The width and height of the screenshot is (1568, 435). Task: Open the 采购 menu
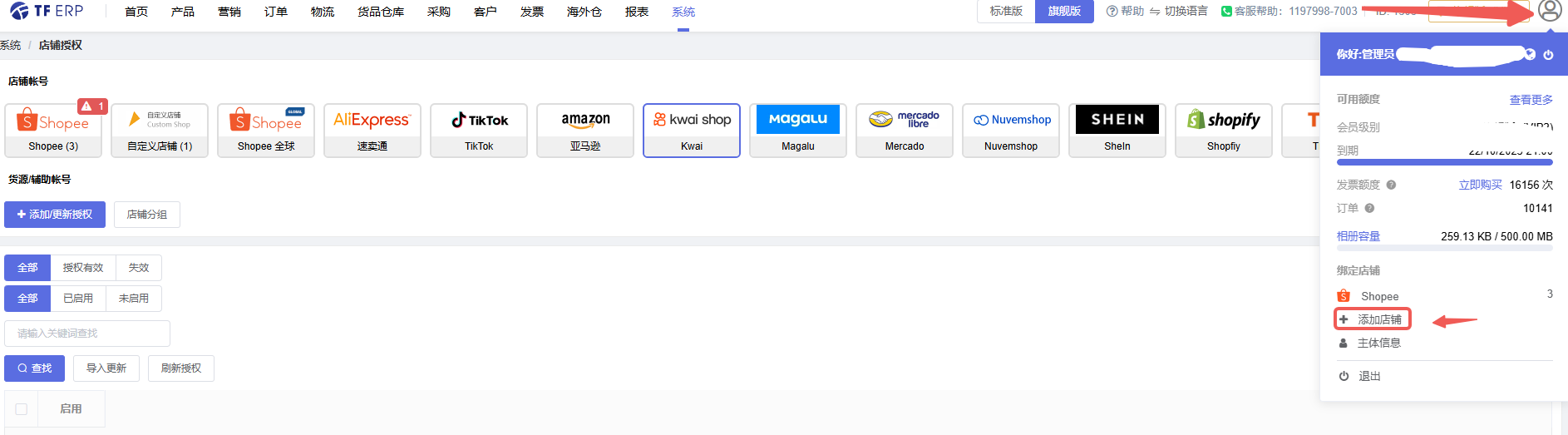[x=439, y=12]
